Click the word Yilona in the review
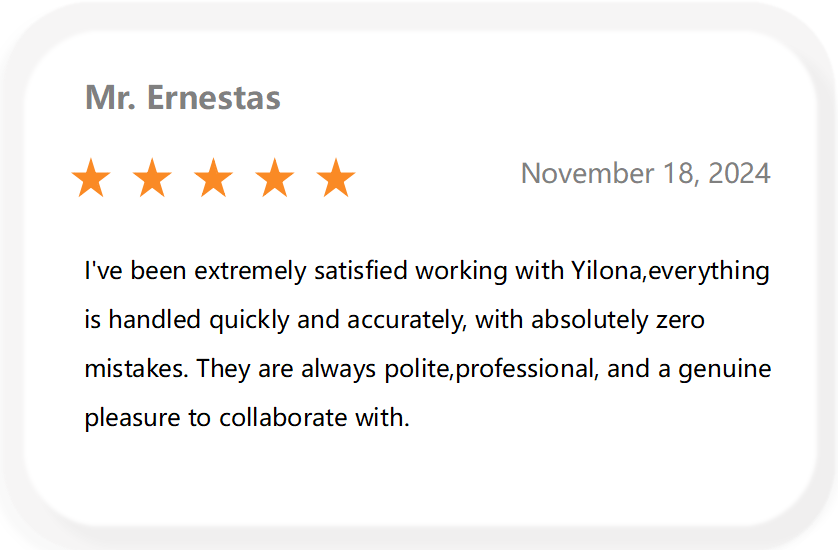 [x=606, y=271]
